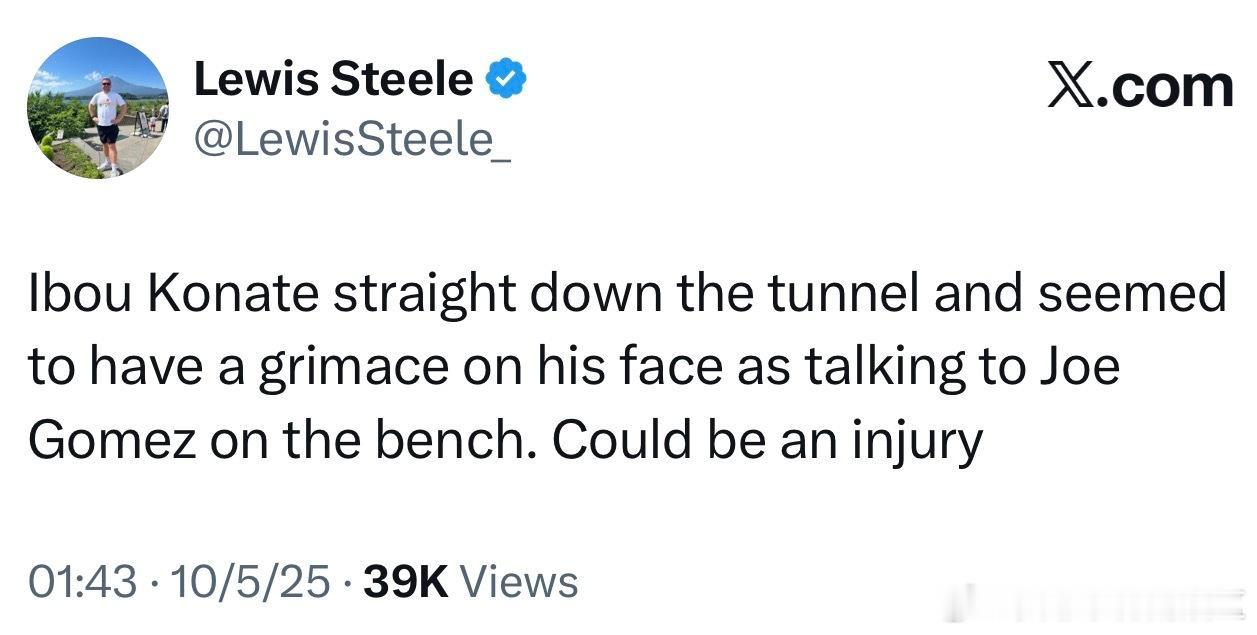The image size is (1257, 635).
Task: View the 39K view count
Action: (407, 582)
